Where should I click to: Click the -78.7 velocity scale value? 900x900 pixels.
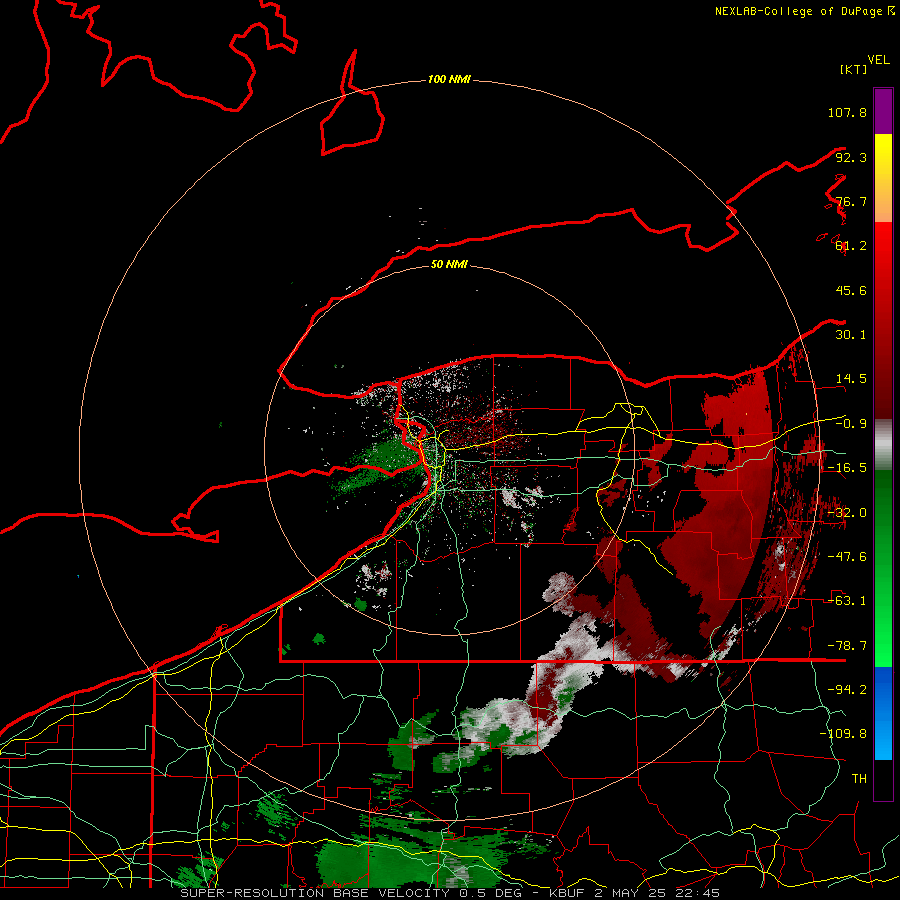pos(847,646)
